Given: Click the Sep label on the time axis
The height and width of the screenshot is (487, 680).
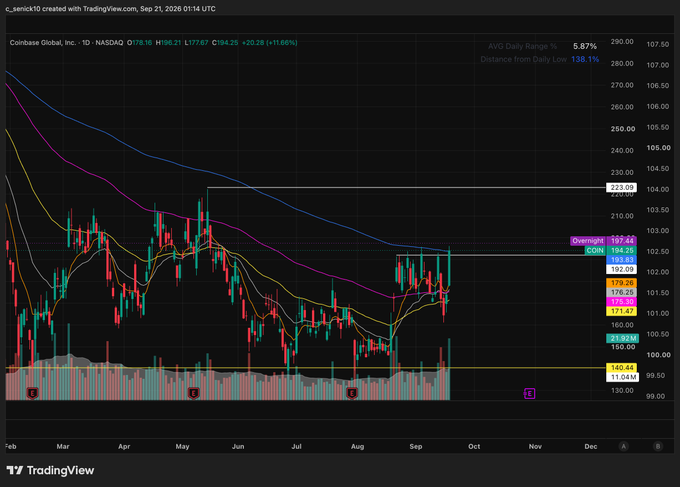Looking at the screenshot, I should point(415,446).
